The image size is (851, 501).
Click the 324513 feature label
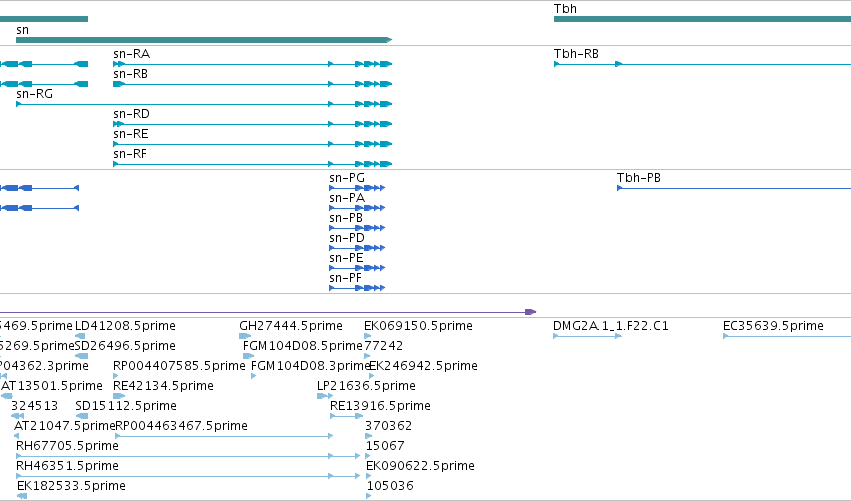pos(34,406)
